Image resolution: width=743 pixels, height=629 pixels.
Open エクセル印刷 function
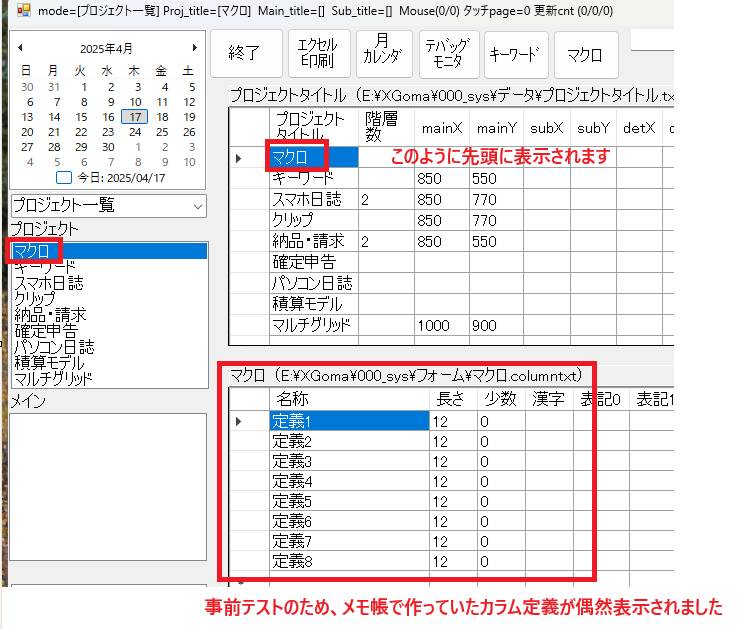[x=319, y=55]
